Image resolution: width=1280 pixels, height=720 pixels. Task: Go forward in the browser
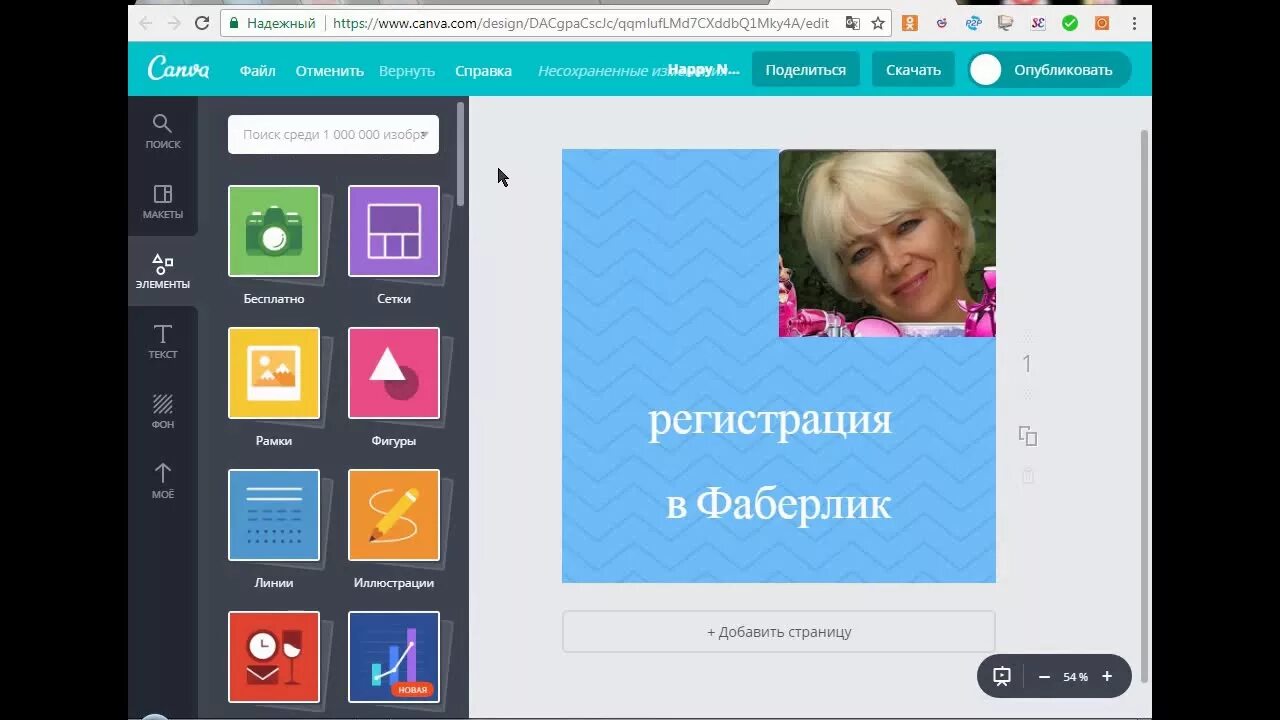click(x=174, y=22)
